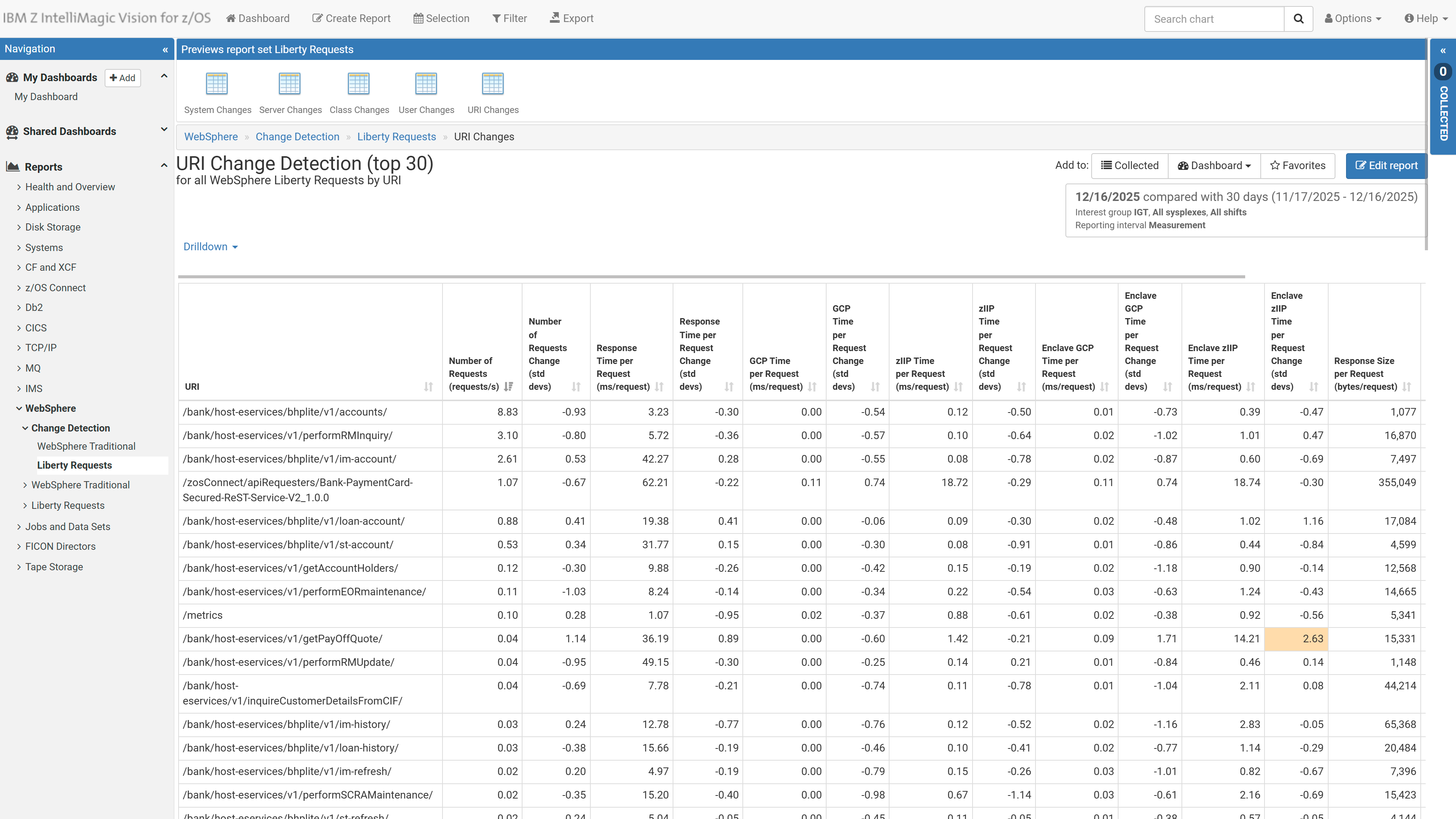
Task: Open the Help dropdown
Action: point(1426,19)
